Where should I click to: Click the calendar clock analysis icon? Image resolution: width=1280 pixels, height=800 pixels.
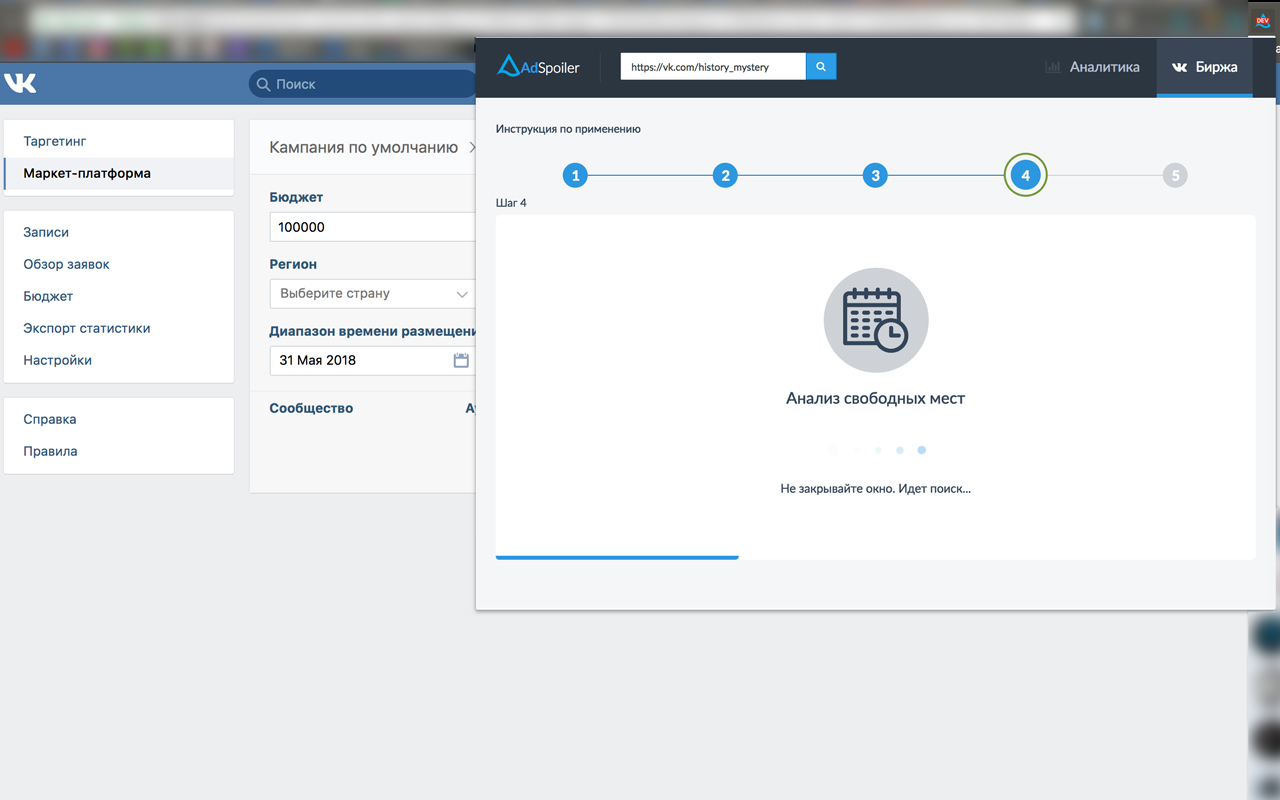(x=876, y=321)
